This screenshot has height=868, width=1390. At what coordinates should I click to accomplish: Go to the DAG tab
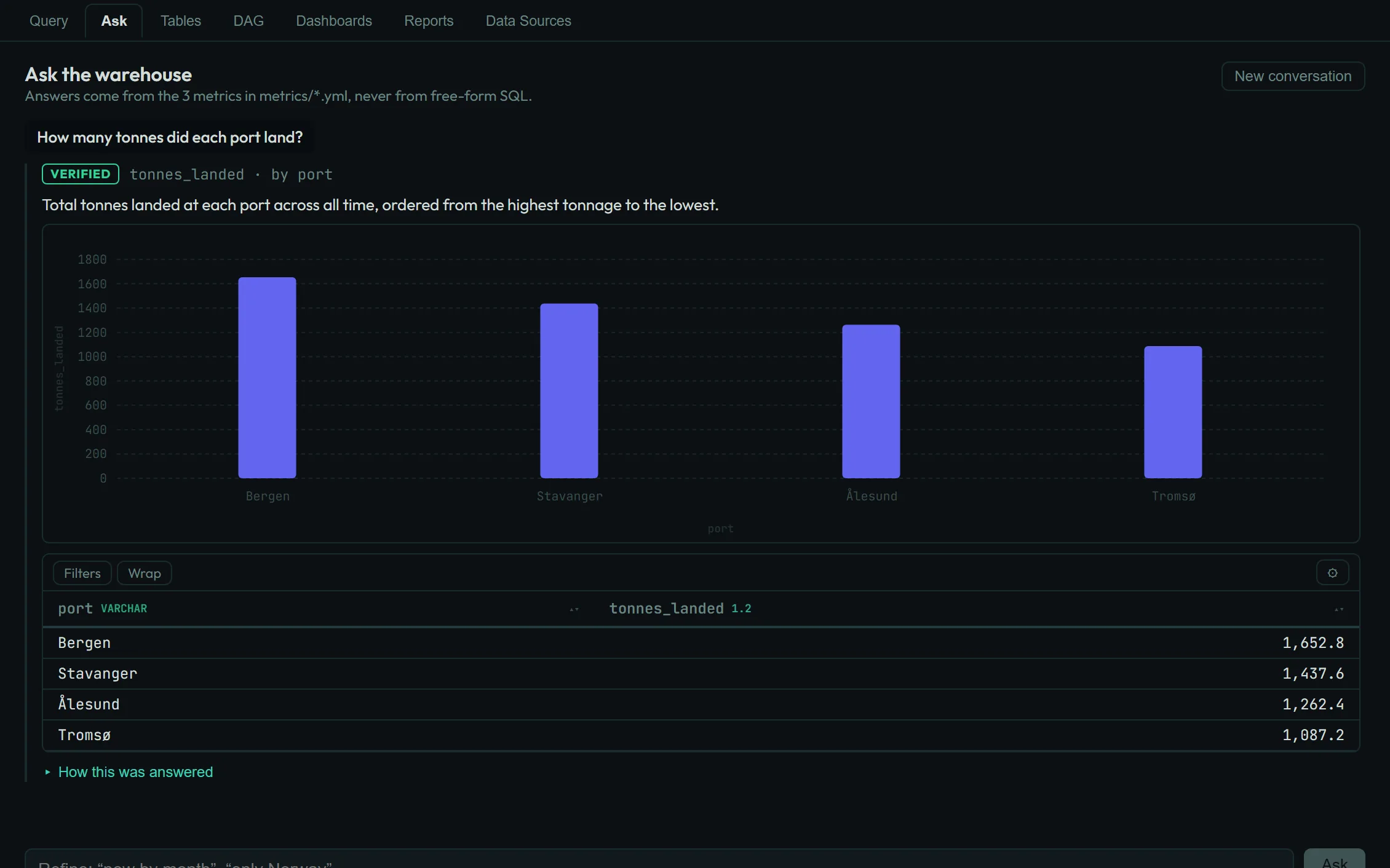click(248, 21)
